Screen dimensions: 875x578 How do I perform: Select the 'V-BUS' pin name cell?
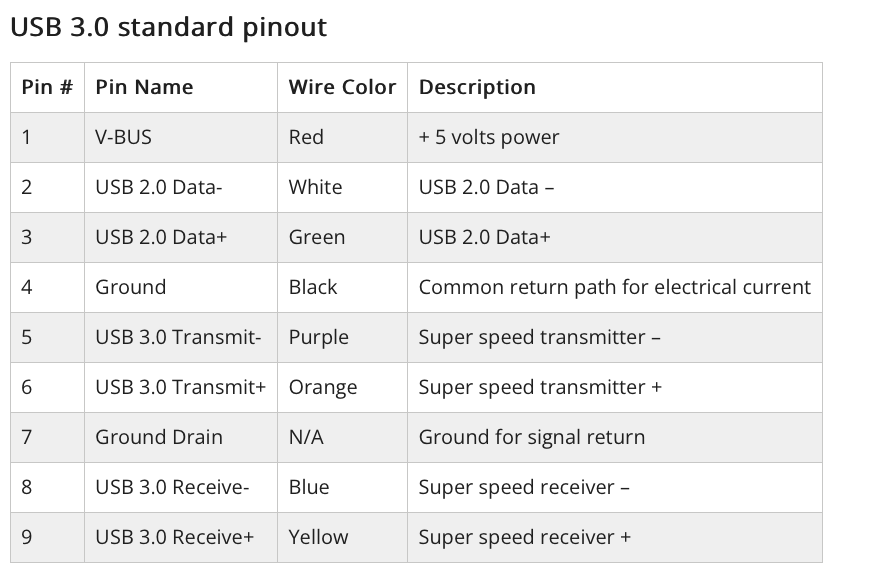pos(181,137)
